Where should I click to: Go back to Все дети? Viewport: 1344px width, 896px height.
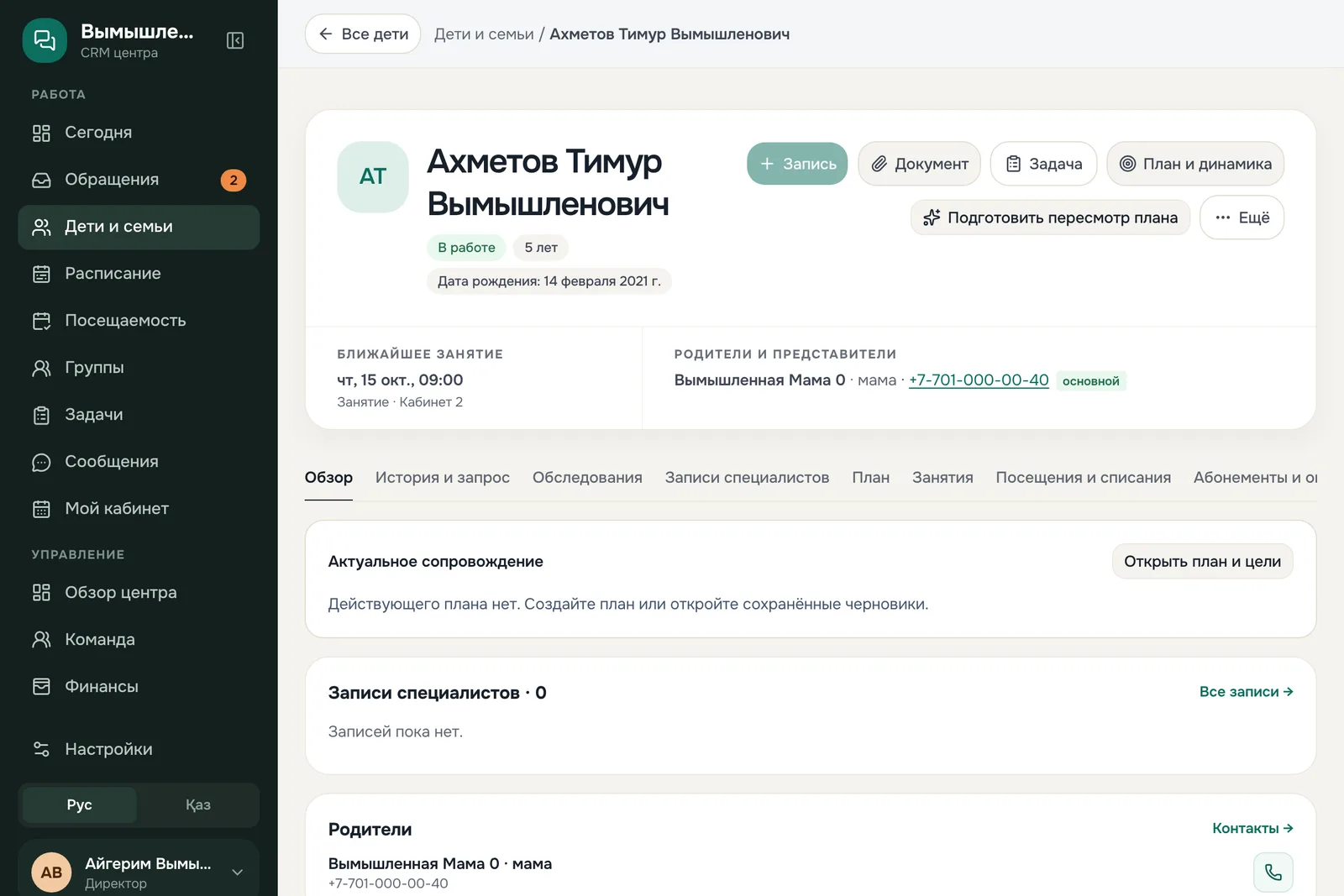pos(363,34)
